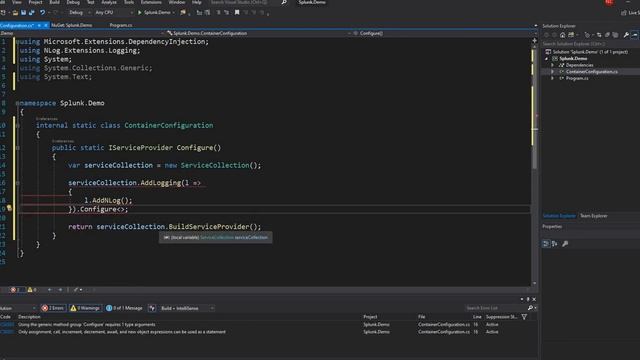
Task: Open the Splunk.Demo.ContainerConfiguration type dropdown
Action: pyautogui.click(x=257, y=33)
